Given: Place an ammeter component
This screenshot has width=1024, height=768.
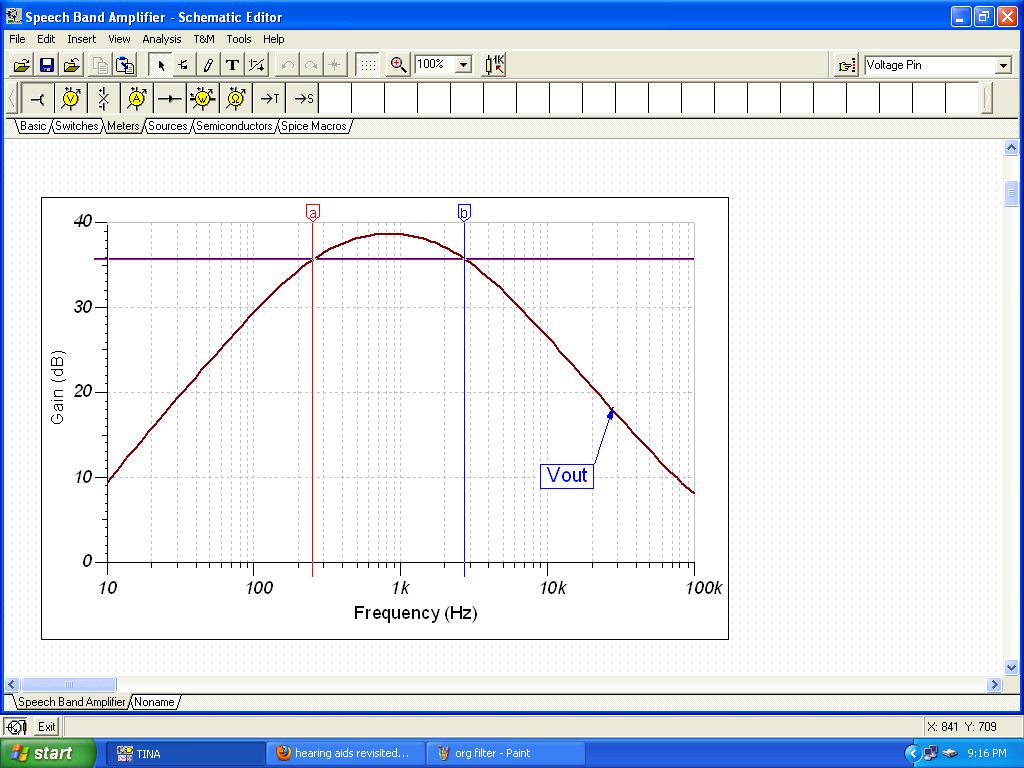Looking at the screenshot, I should pyautogui.click(x=136, y=99).
